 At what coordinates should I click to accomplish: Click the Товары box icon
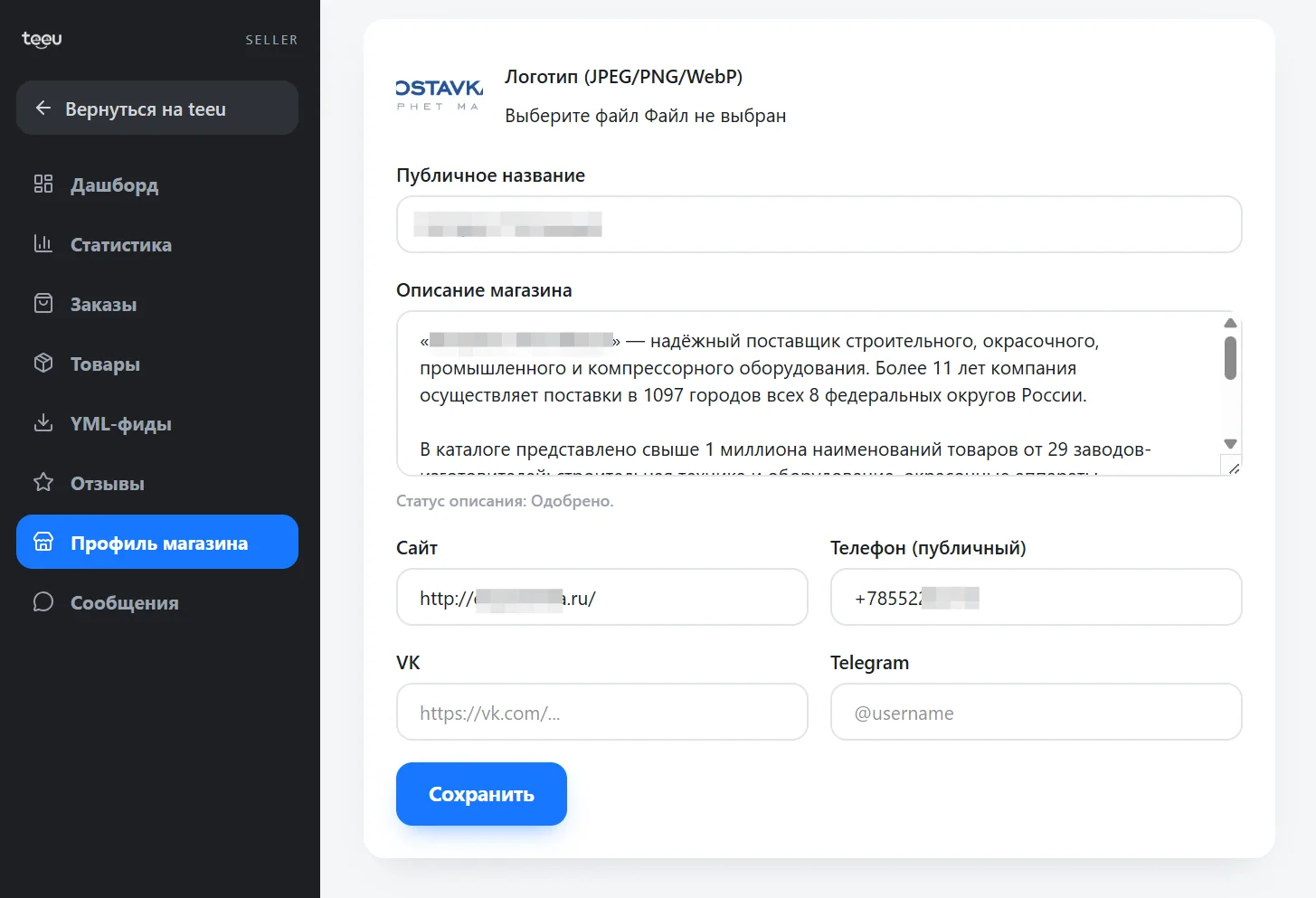click(43, 364)
